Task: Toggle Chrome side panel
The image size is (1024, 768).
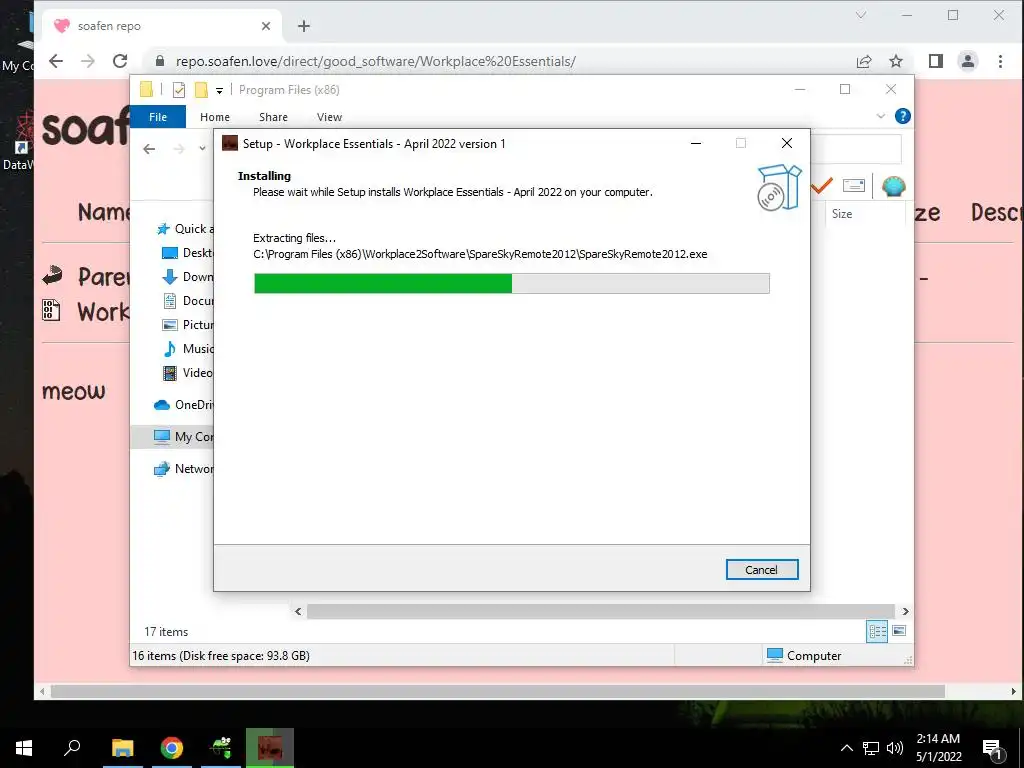Action: click(936, 61)
